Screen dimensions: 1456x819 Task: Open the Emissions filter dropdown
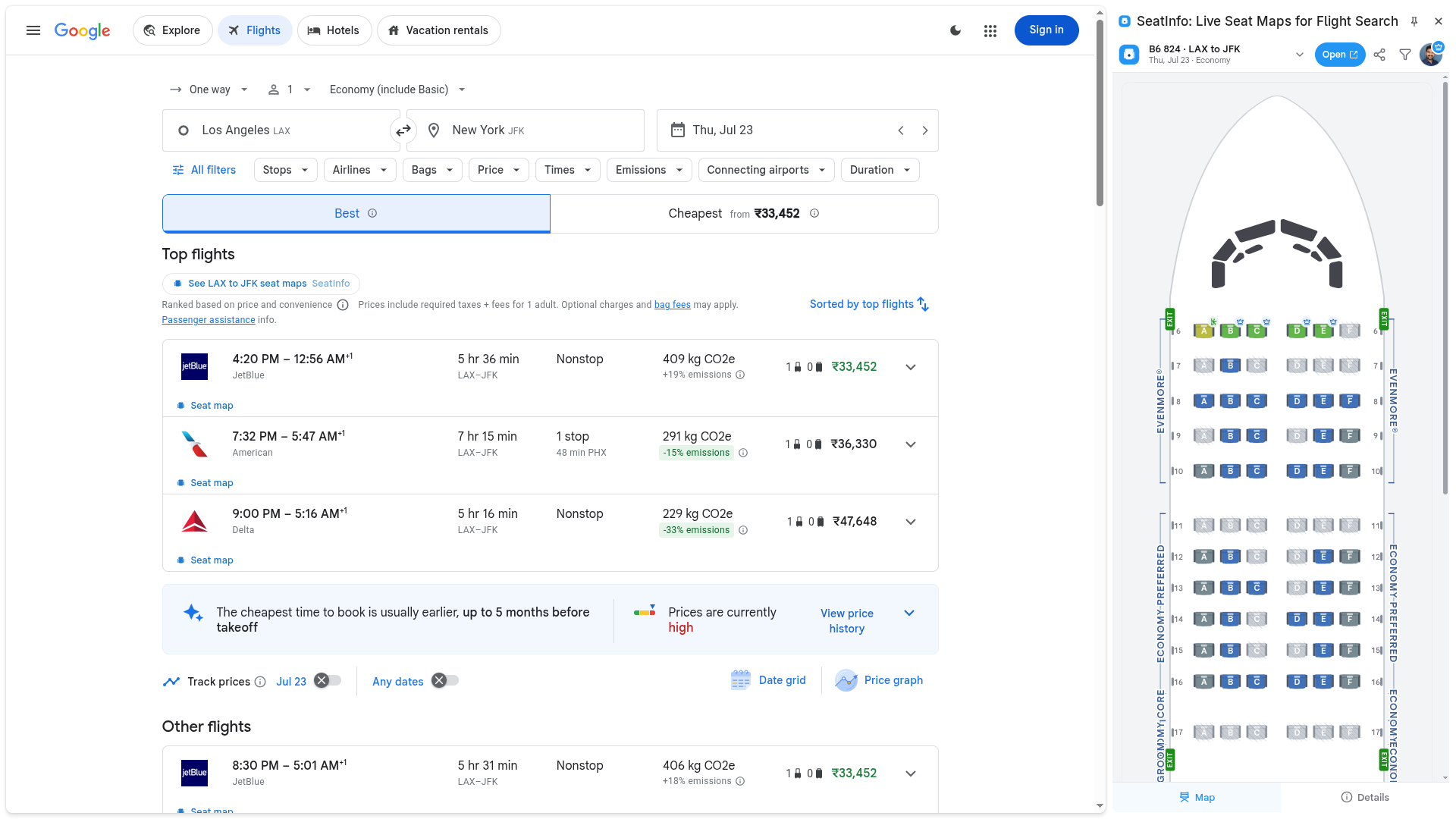click(649, 170)
